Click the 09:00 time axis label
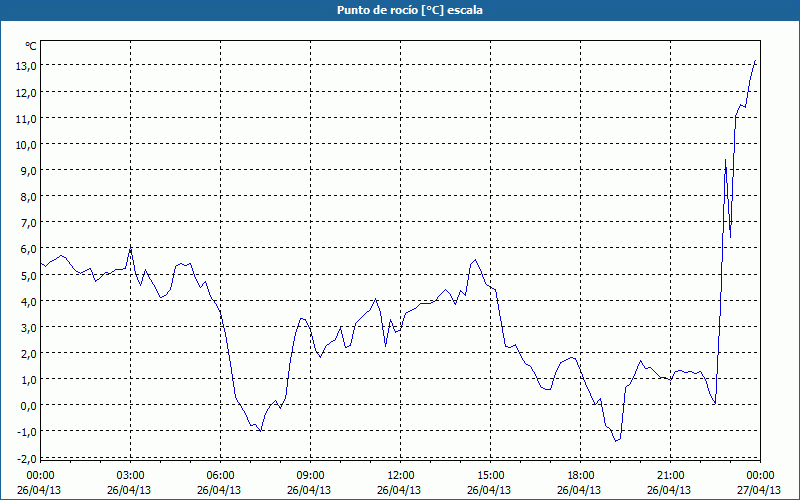Screen dimensions: 800x500 310,476
